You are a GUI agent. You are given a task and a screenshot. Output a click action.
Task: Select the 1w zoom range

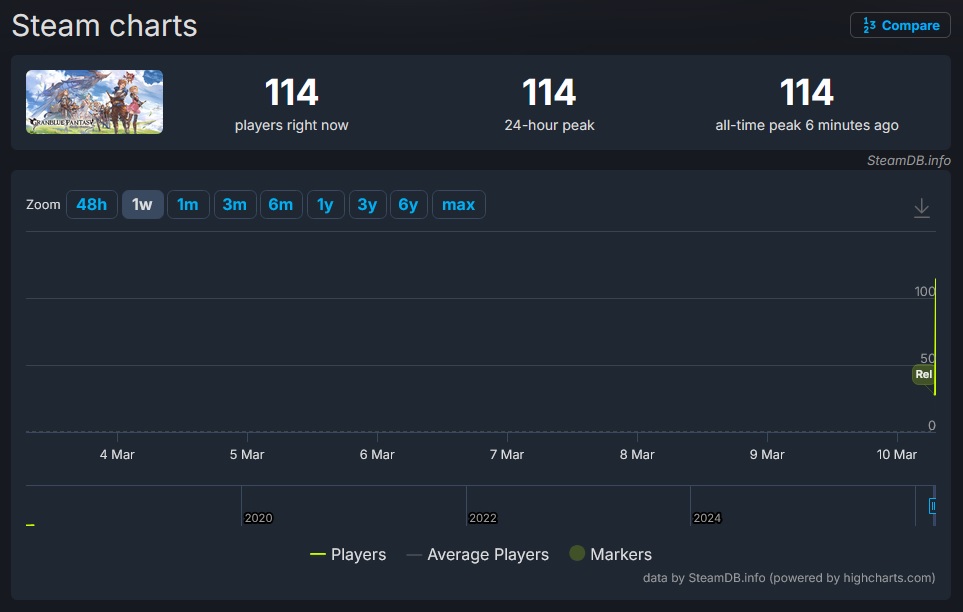click(142, 205)
